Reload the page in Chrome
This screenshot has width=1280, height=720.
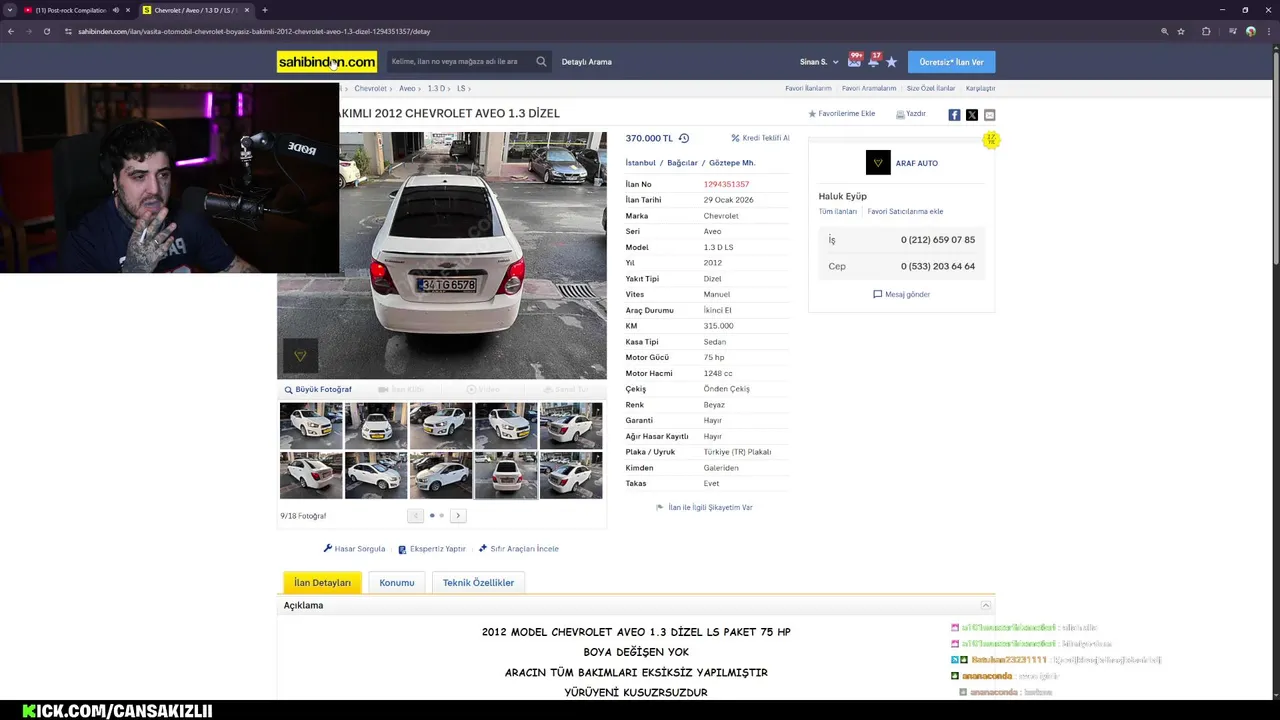[x=46, y=31]
